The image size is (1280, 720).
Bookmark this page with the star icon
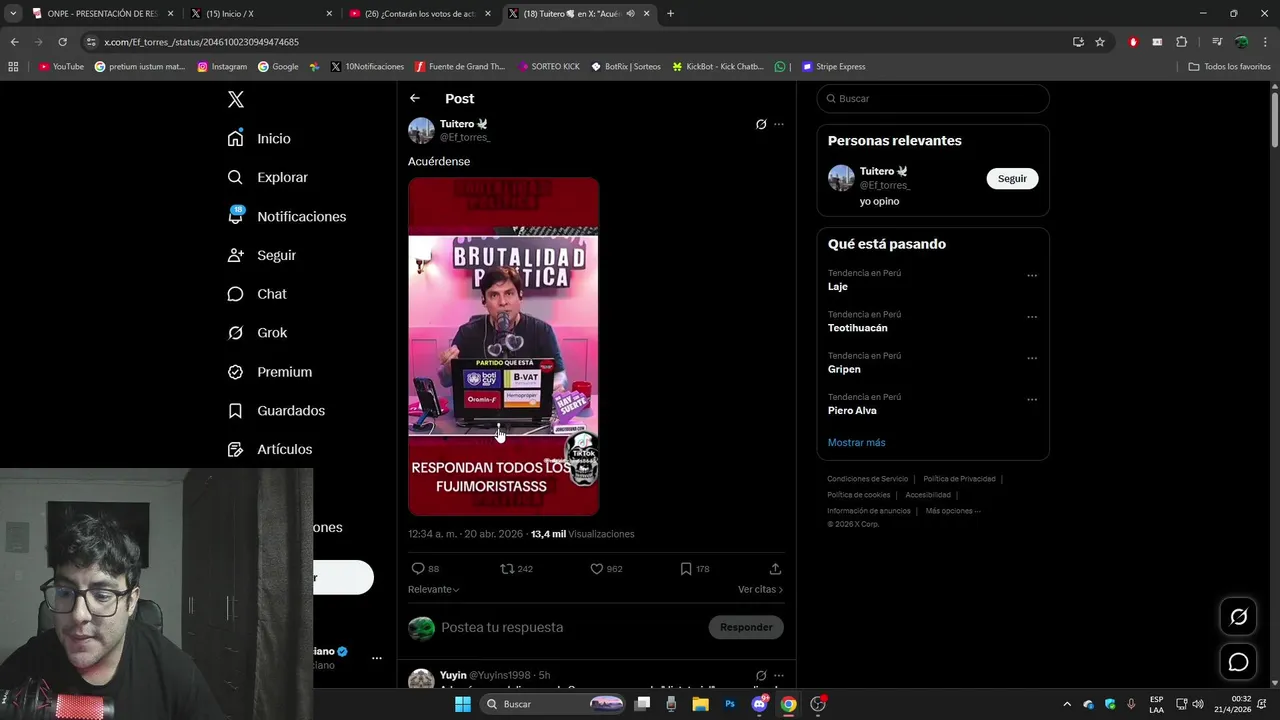point(1100,42)
